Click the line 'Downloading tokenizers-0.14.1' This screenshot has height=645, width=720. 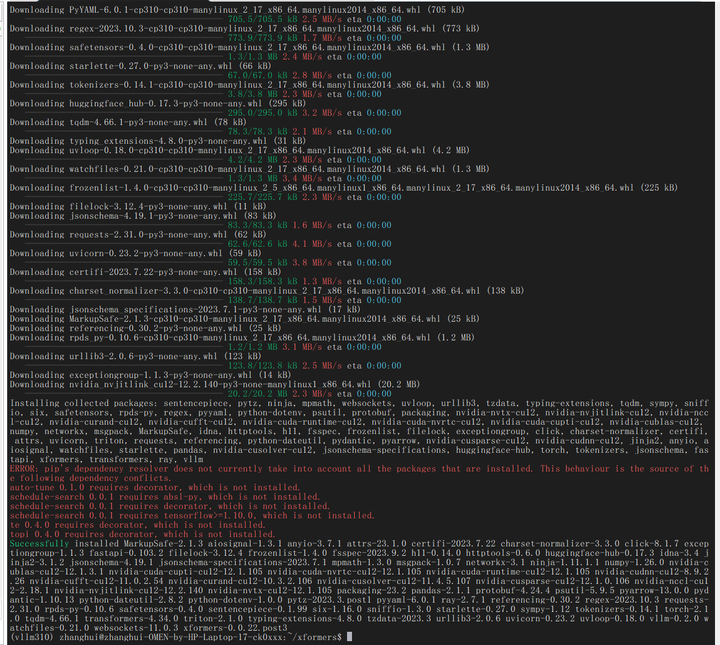click(x=249, y=85)
